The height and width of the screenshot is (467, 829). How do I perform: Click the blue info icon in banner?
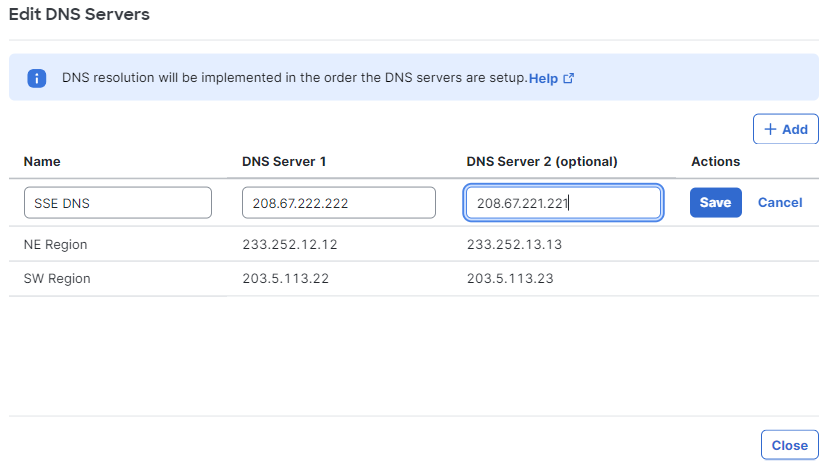(x=36, y=78)
